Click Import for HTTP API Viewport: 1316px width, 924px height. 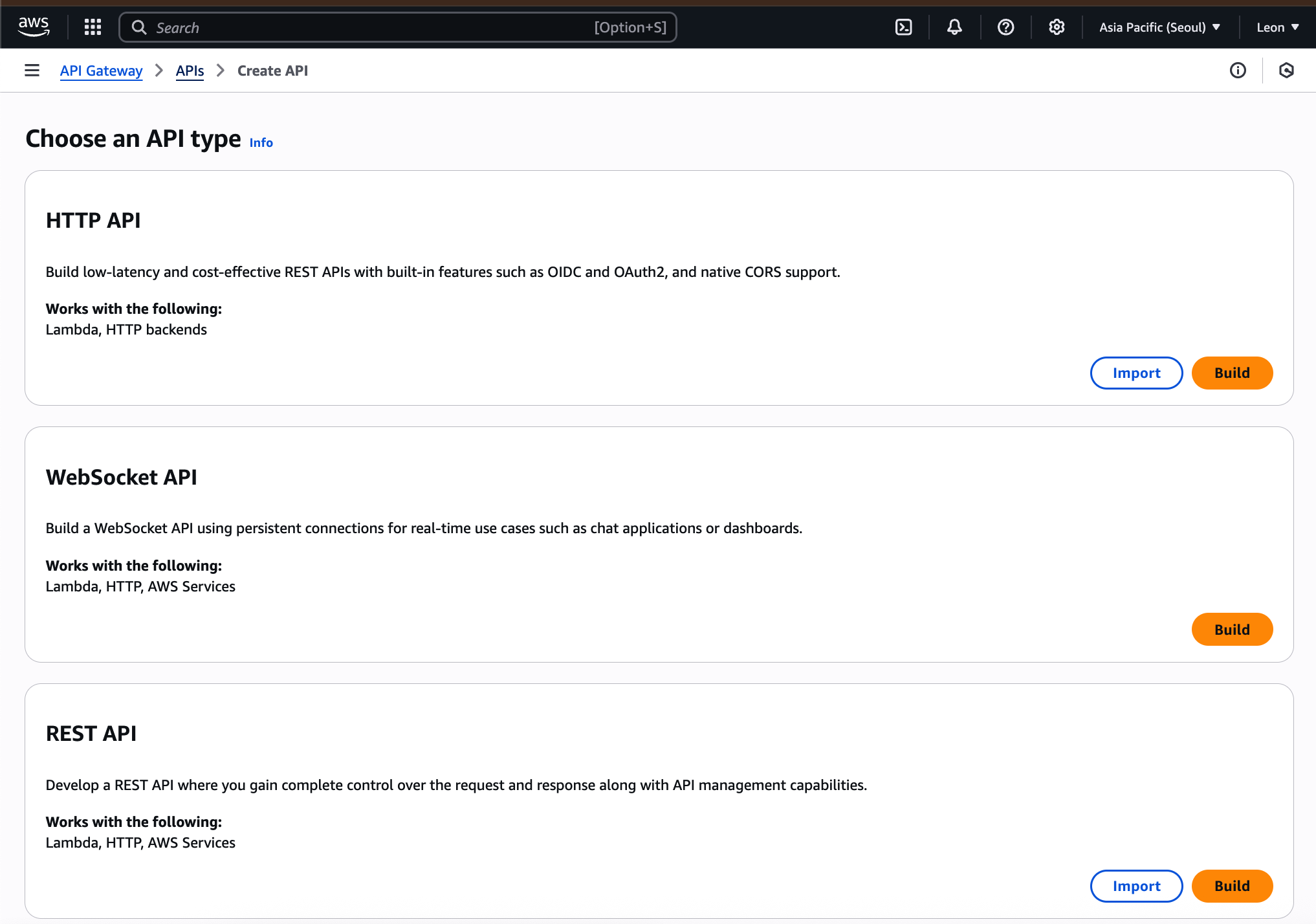click(x=1136, y=373)
